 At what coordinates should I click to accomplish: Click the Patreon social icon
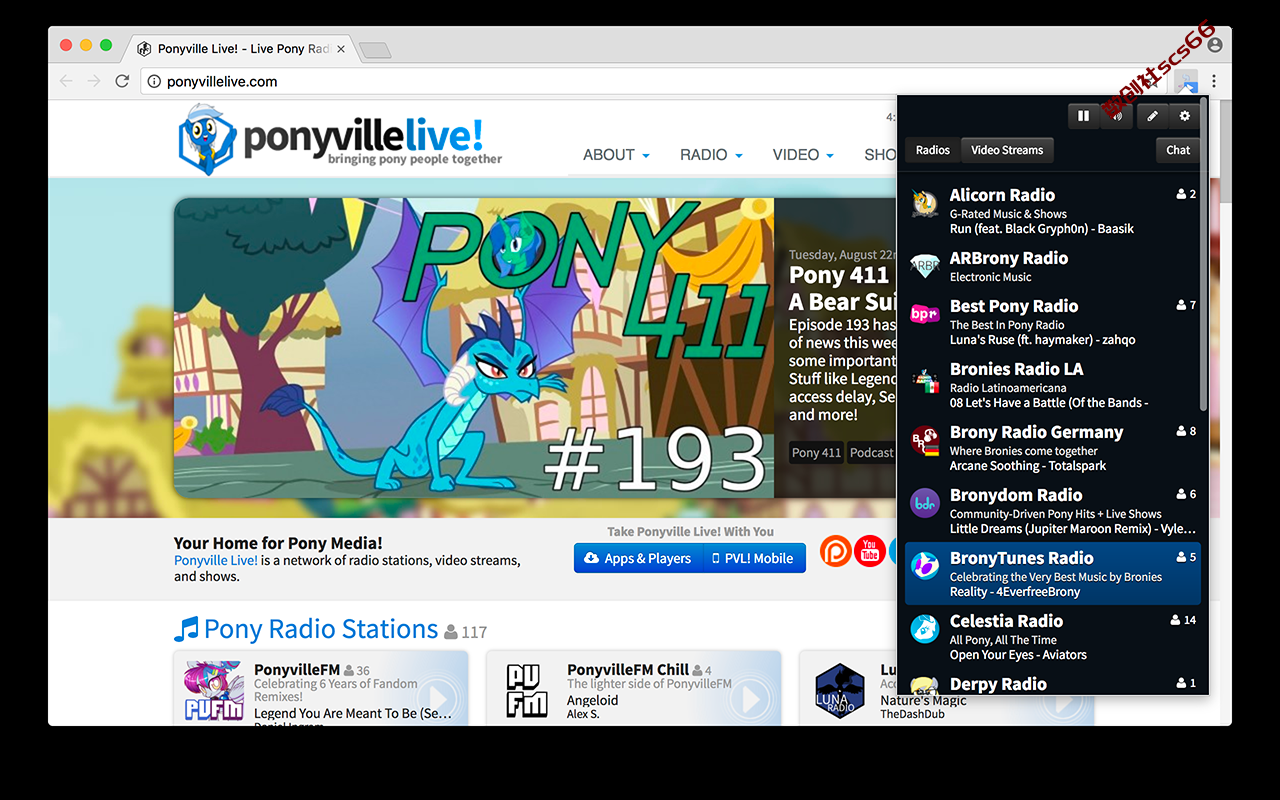[836, 551]
